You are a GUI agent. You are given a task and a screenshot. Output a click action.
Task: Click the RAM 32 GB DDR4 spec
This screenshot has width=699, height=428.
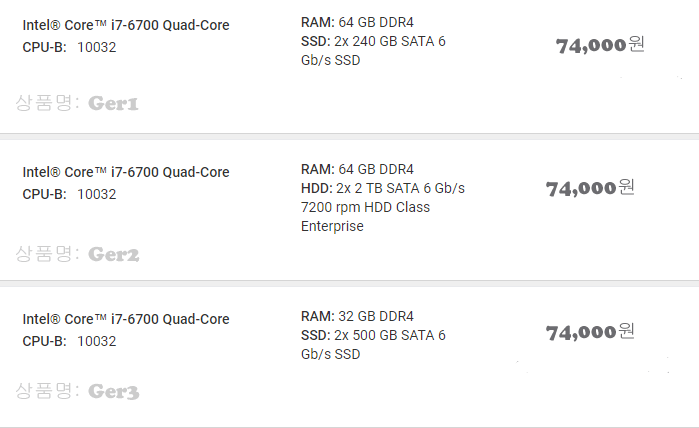357,316
